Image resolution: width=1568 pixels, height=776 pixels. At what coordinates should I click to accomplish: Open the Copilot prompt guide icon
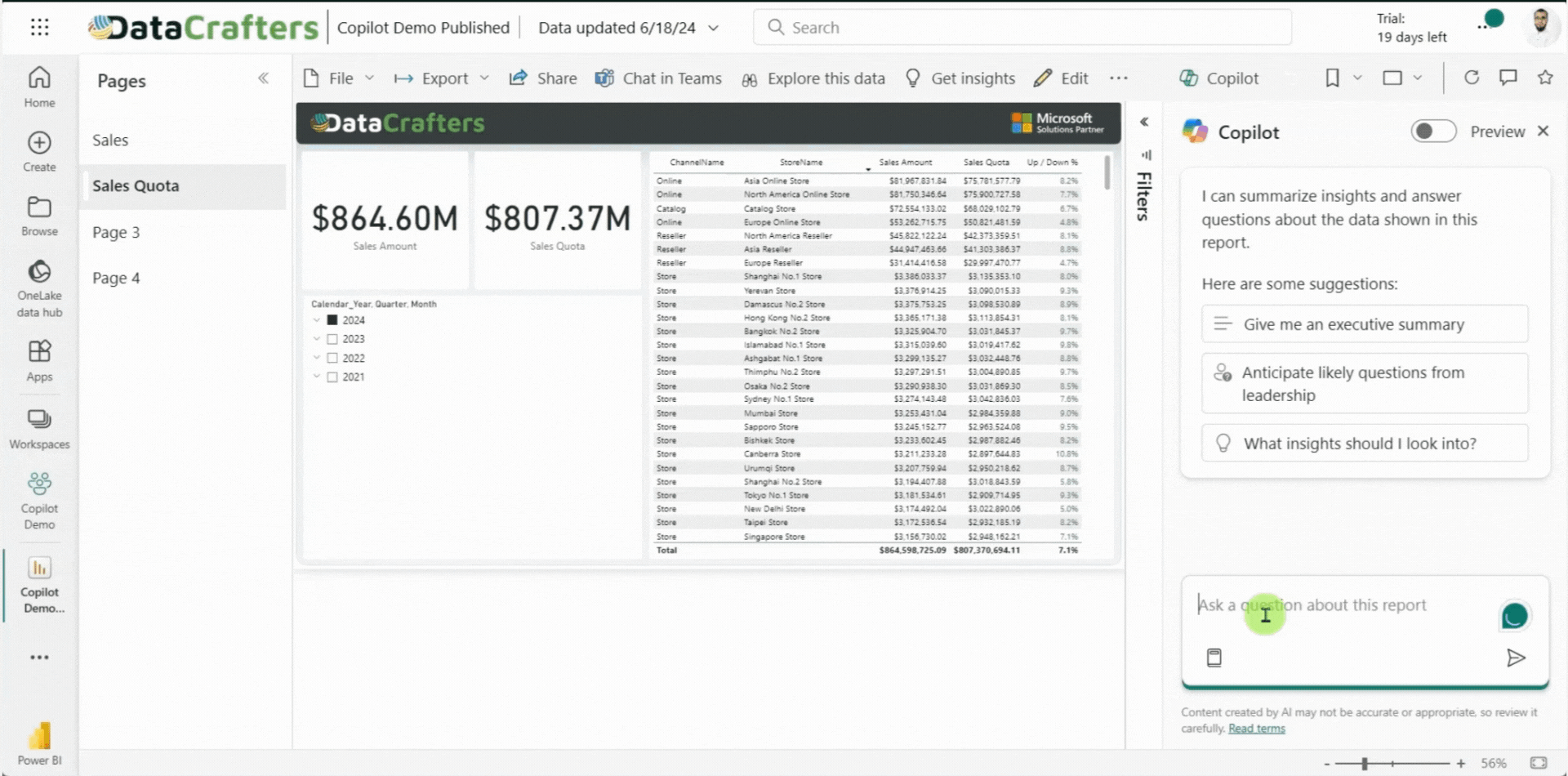[x=1214, y=658]
